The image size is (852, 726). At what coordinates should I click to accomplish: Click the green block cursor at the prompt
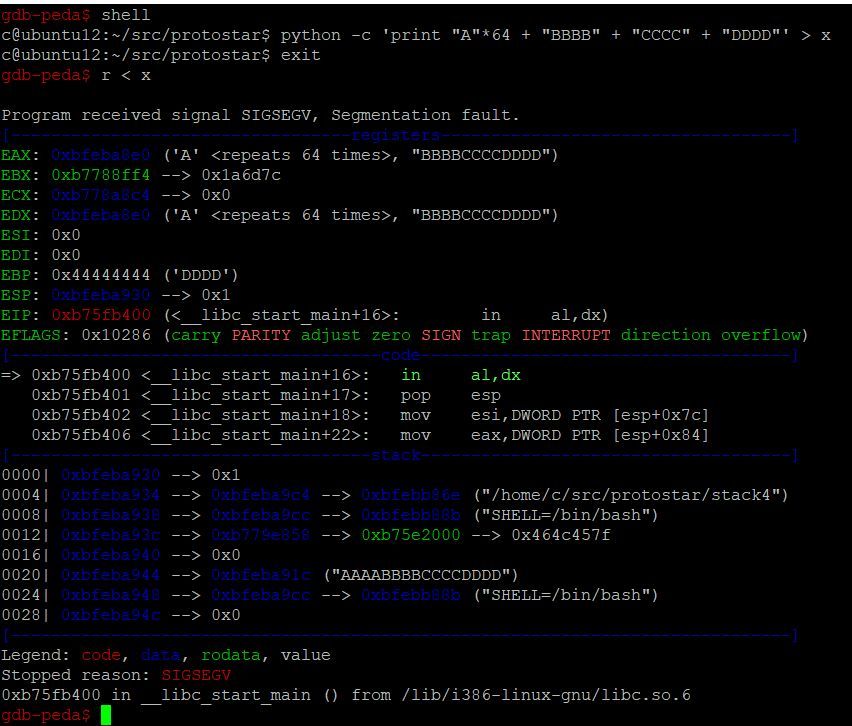pos(107,714)
